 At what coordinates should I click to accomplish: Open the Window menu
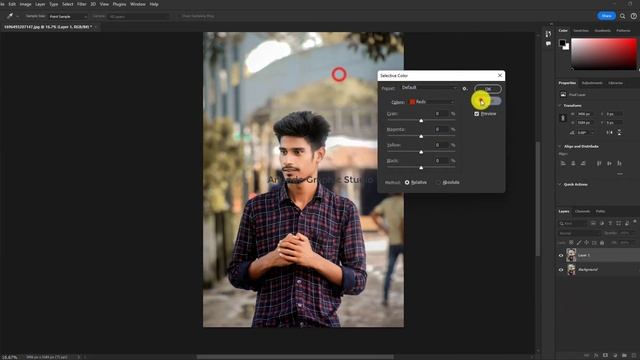tap(138, 4)
